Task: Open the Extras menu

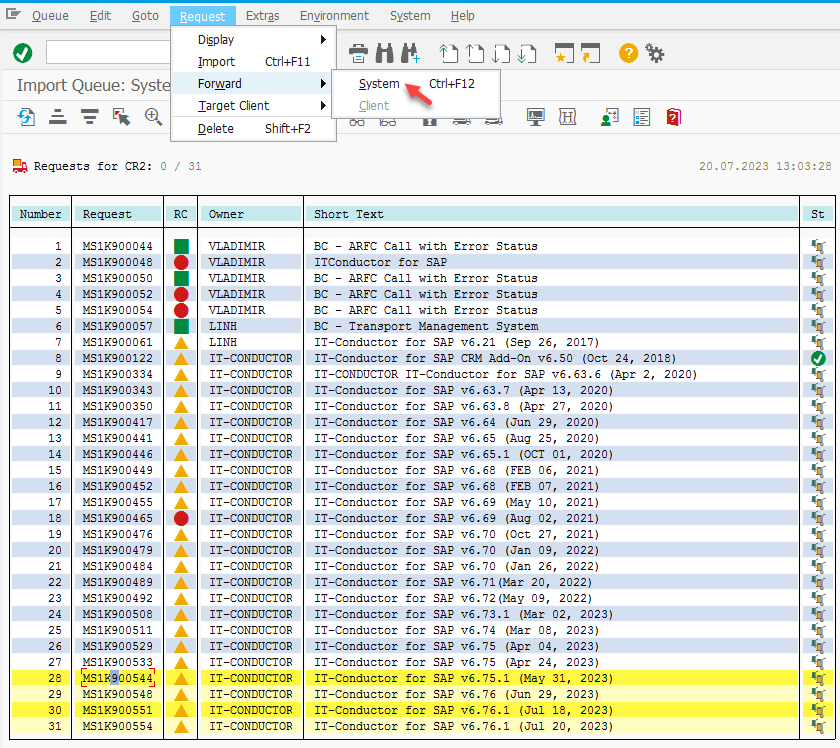Action: pos(262,16)
